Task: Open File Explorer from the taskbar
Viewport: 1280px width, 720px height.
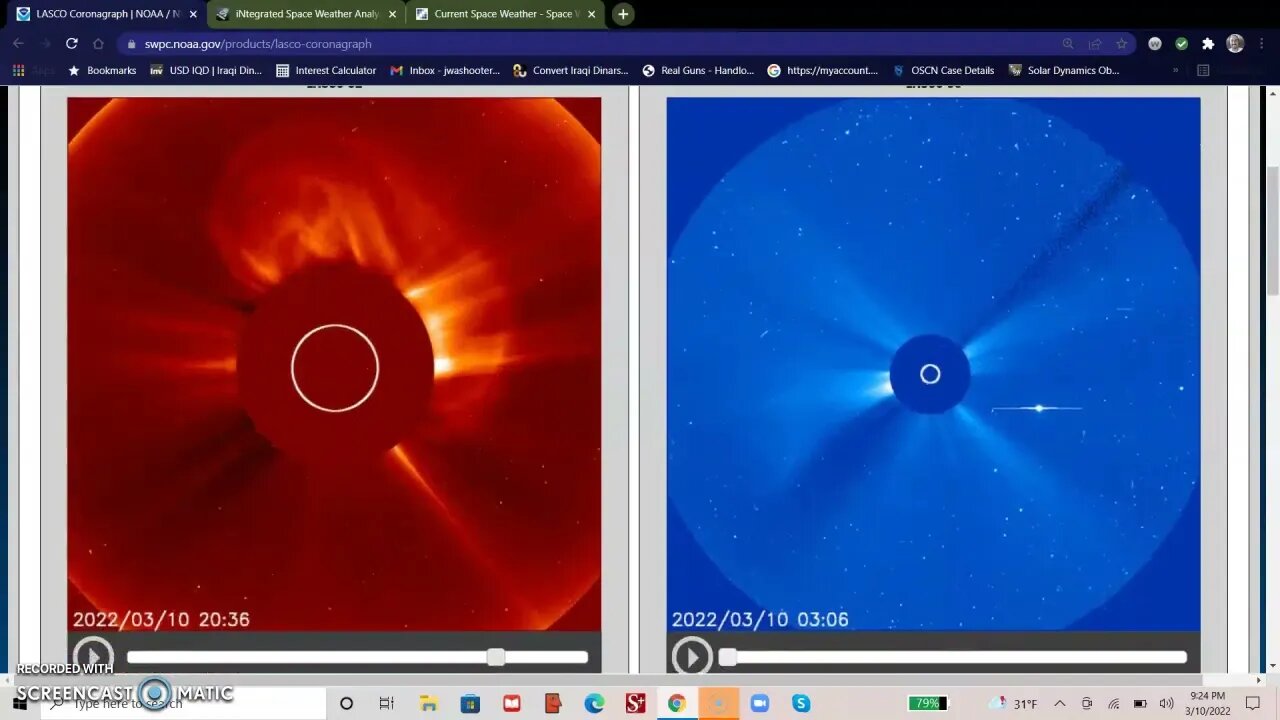Action: pos(428,704)
